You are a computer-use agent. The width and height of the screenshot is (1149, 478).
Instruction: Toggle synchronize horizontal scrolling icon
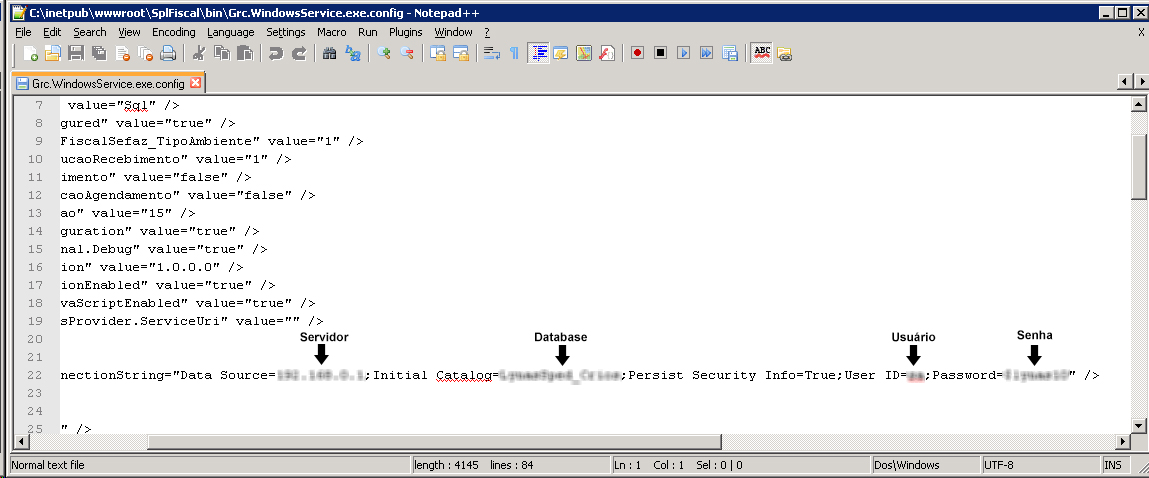coord(461,54)
